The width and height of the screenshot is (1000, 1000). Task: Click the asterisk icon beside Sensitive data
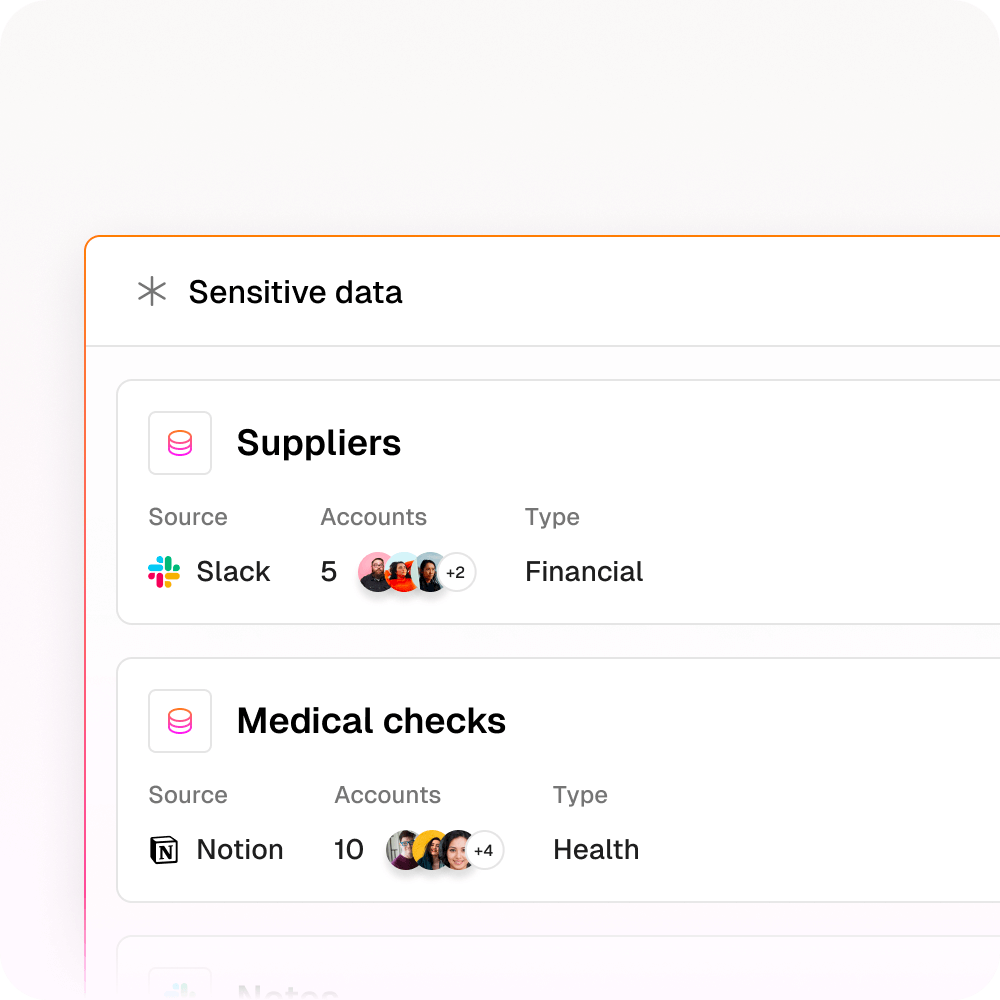[152, 291]
